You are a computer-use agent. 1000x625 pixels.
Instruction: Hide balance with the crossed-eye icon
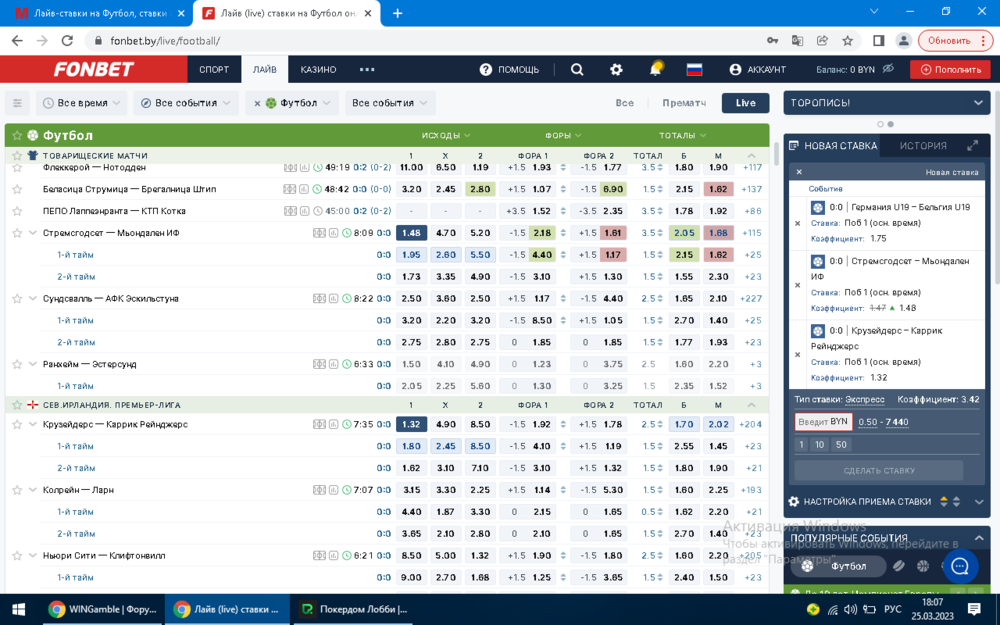(x=888, y=69)
